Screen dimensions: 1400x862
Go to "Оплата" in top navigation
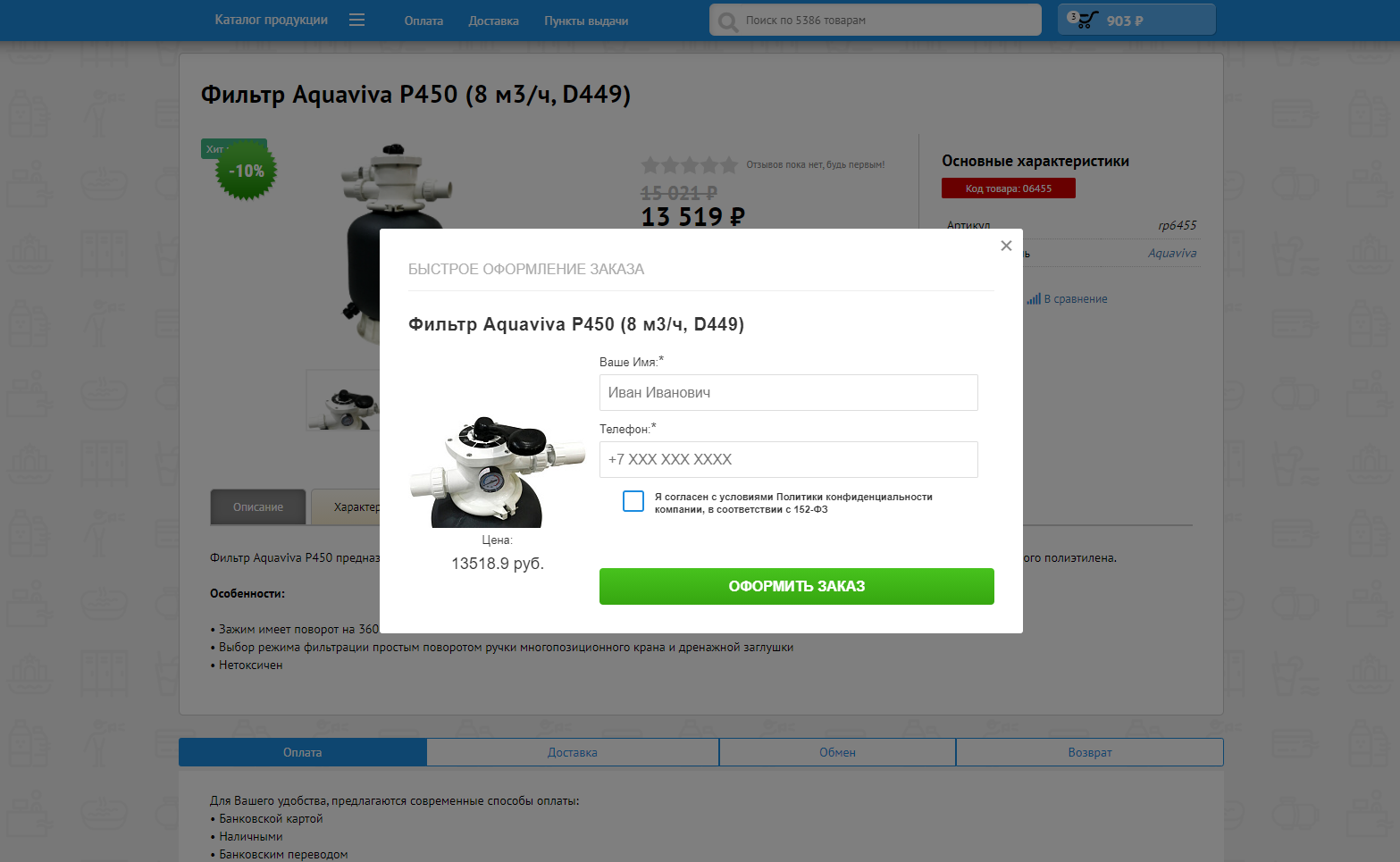click(x=423, y=21)
